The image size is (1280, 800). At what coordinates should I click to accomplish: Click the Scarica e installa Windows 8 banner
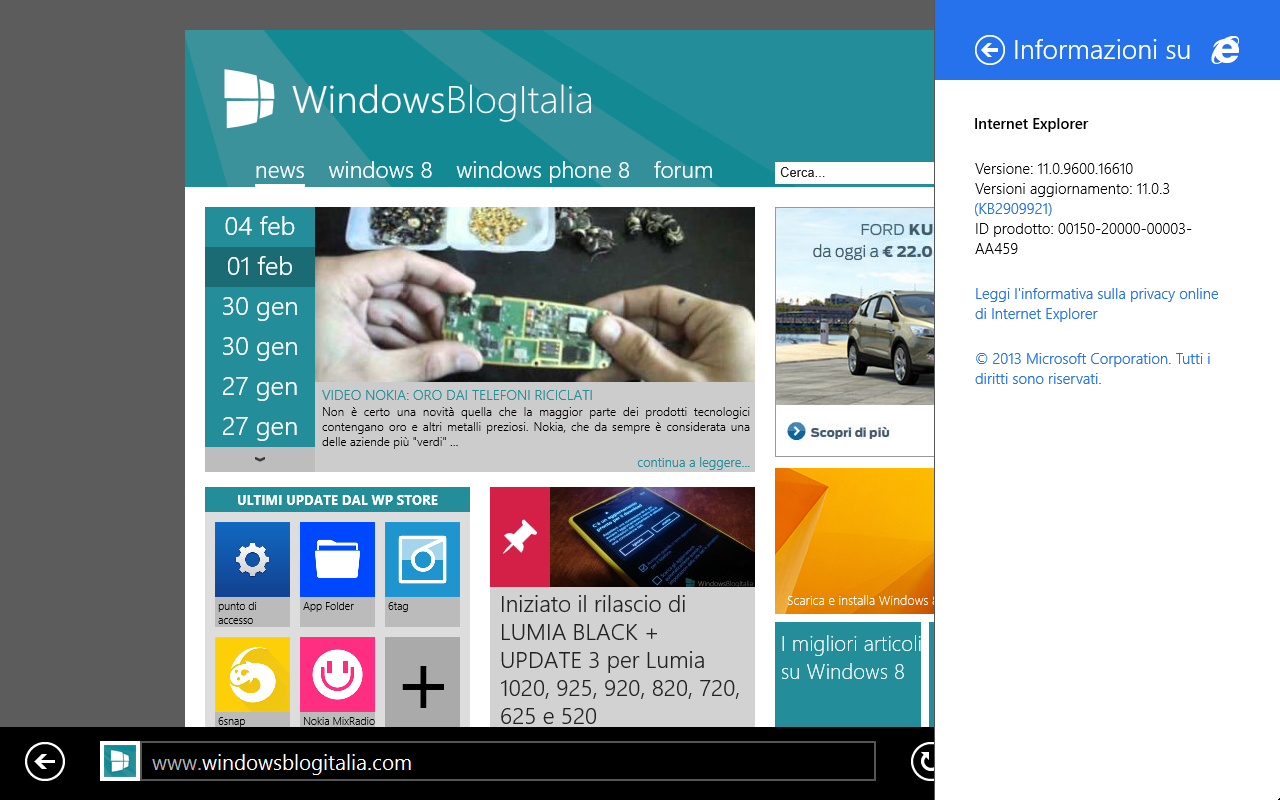pos(855,540)
